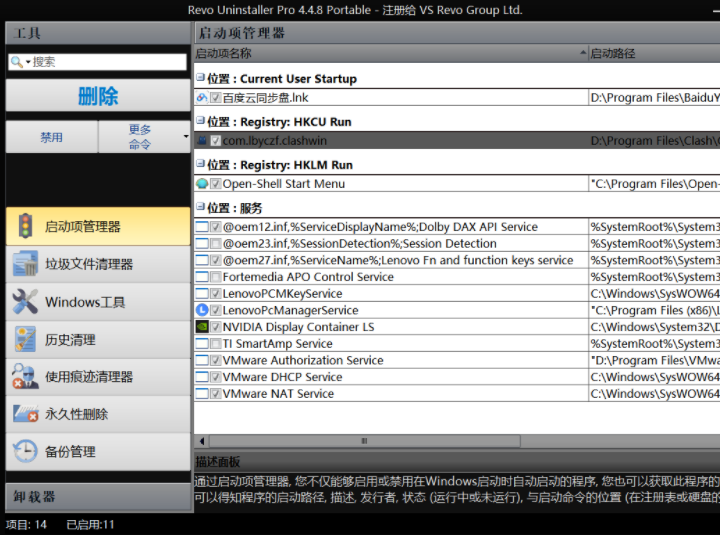This screenshot has width=720, height=535.
Task: Collapse the 服务 location group
Action: click(x=200, y=207)
